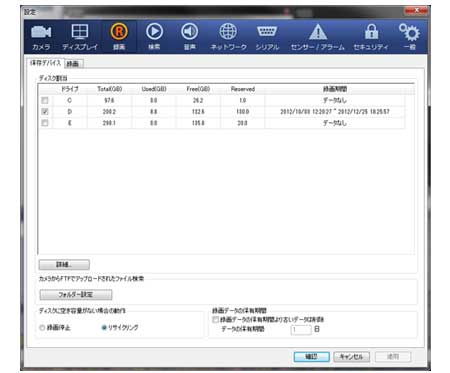This screenshot has height=373, width=450.
Task: Enable deletion of data older than retention period
Action: [x=216, y=319]
